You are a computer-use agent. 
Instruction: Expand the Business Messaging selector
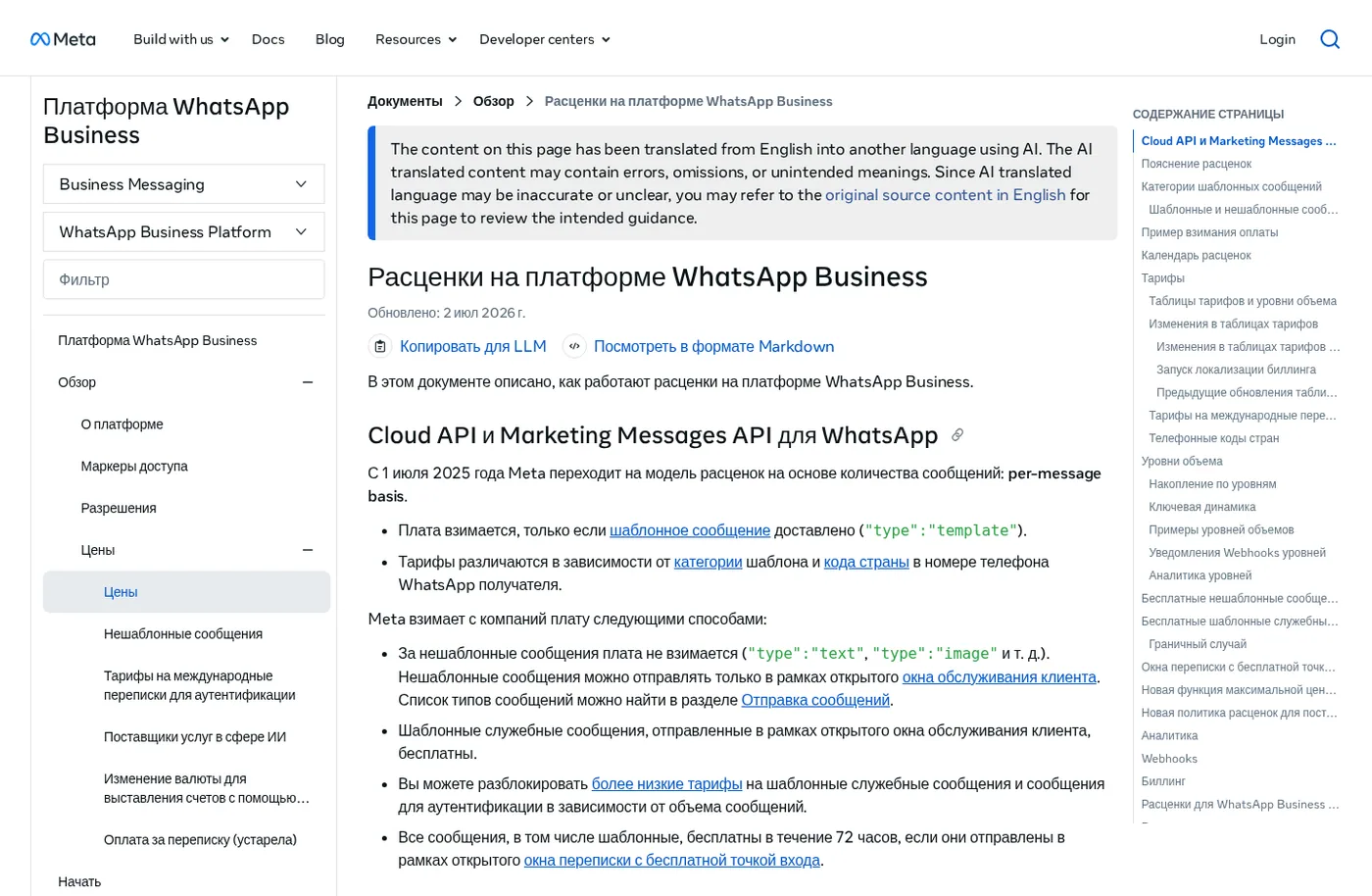click(183, 184)
